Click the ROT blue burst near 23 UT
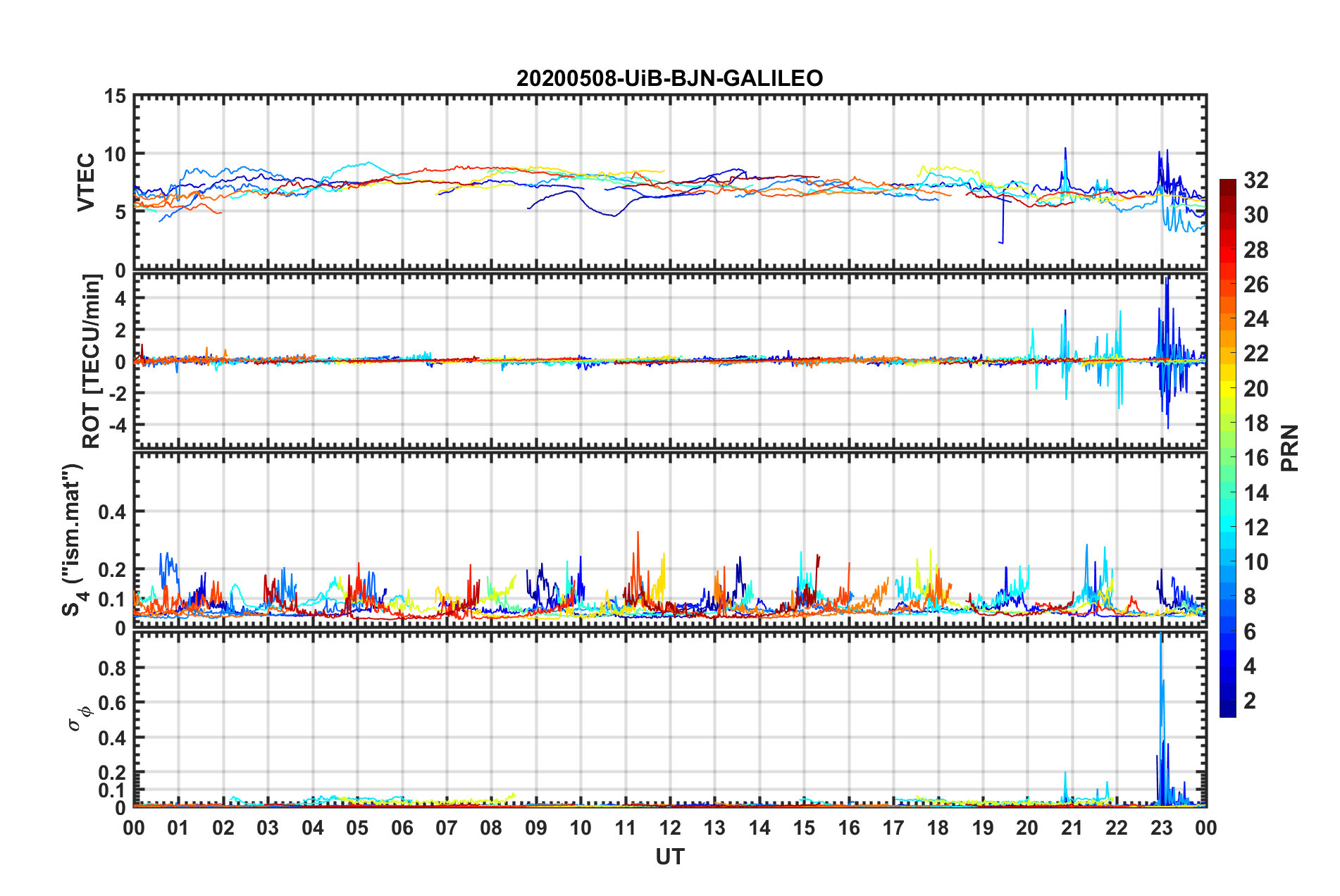The height and width of the screenshot is (896, 1340). (1167, 352)
